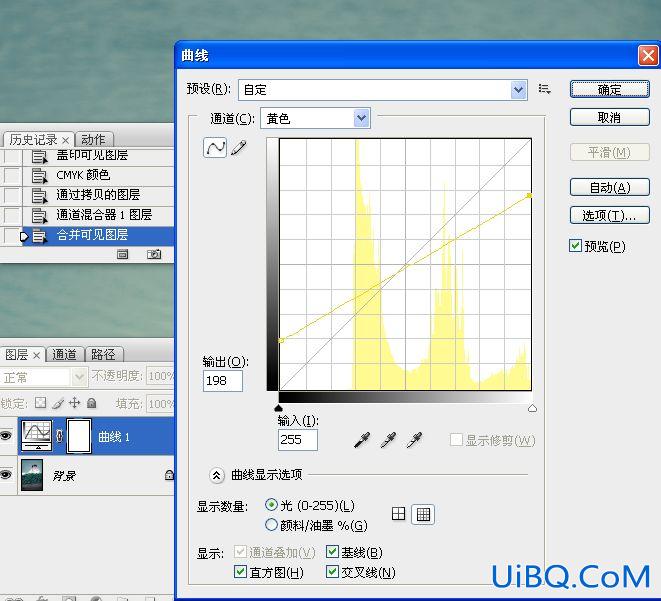Screen dimensions: 661x601
Task: Select the curve point editing tool
Action: (215, 148)
